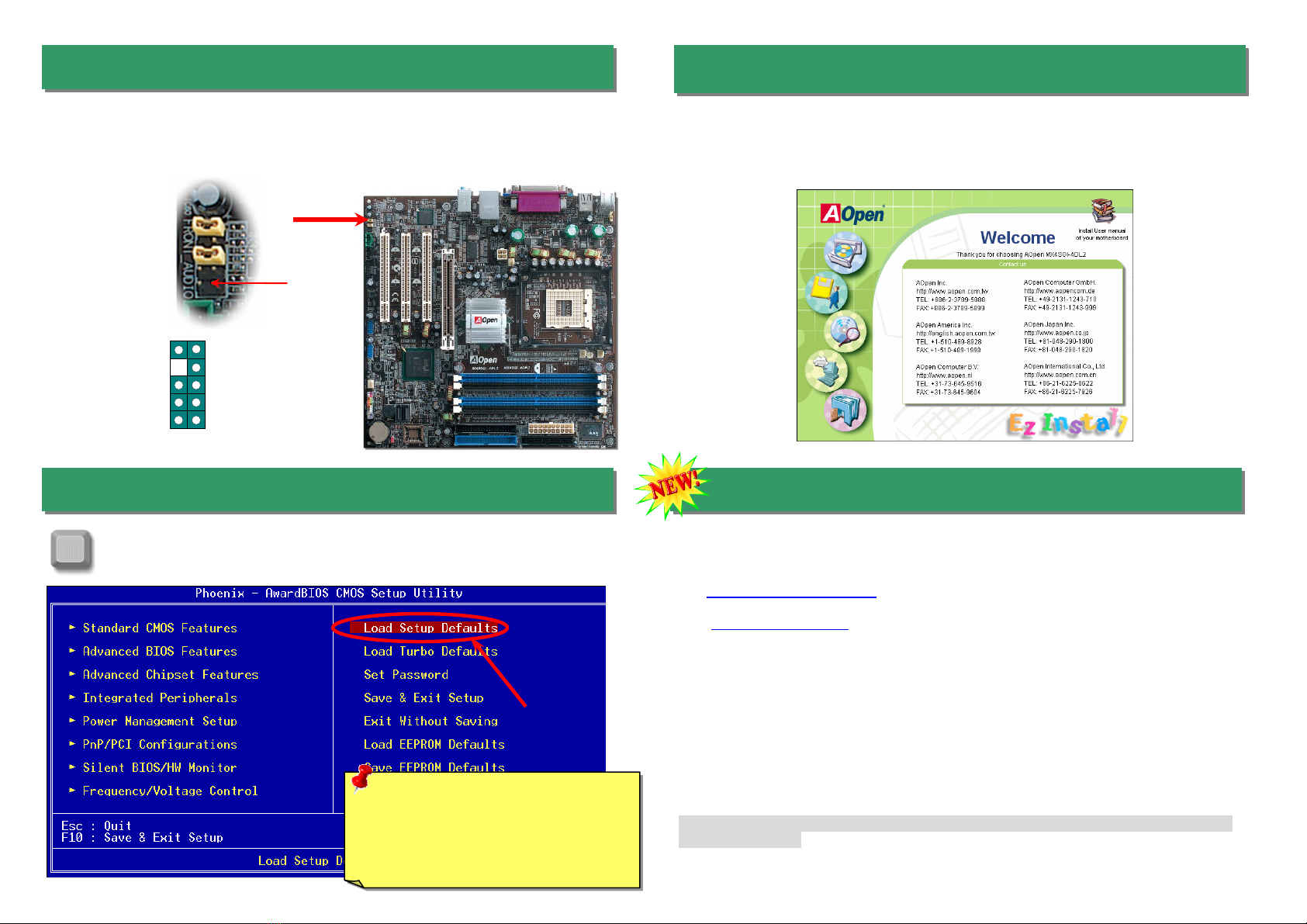
Task: Open Advanced Chipset Features
Action: tap(171, 675)
